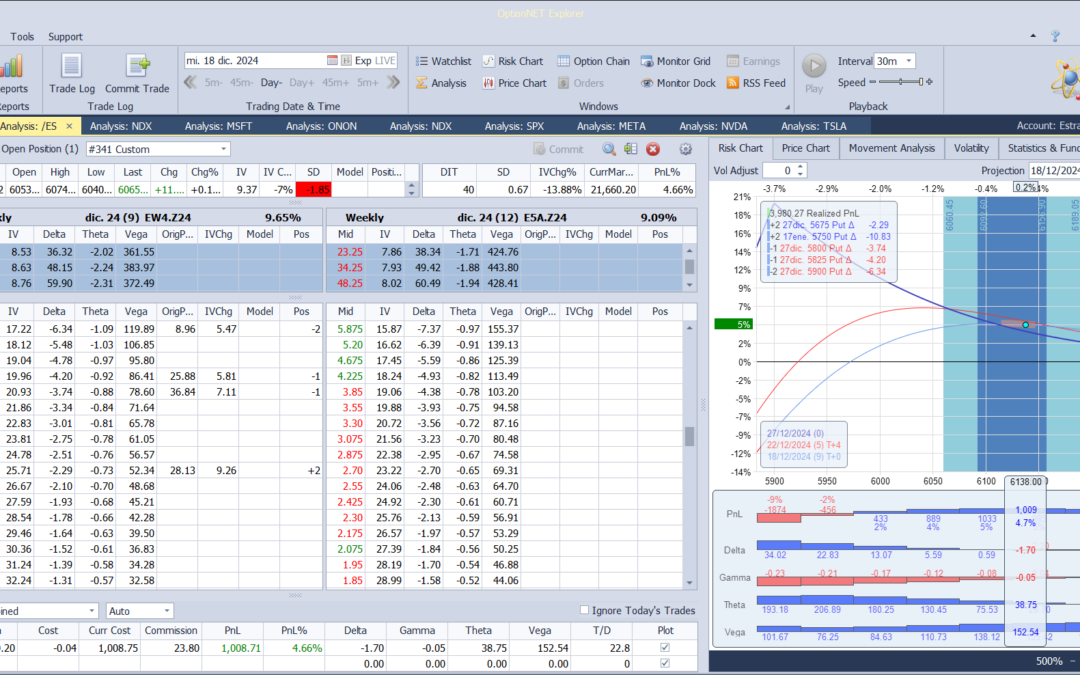The image size is (1080, 675).
Task: Click the 45m+ time step button
Action: (x=335, y=83)
